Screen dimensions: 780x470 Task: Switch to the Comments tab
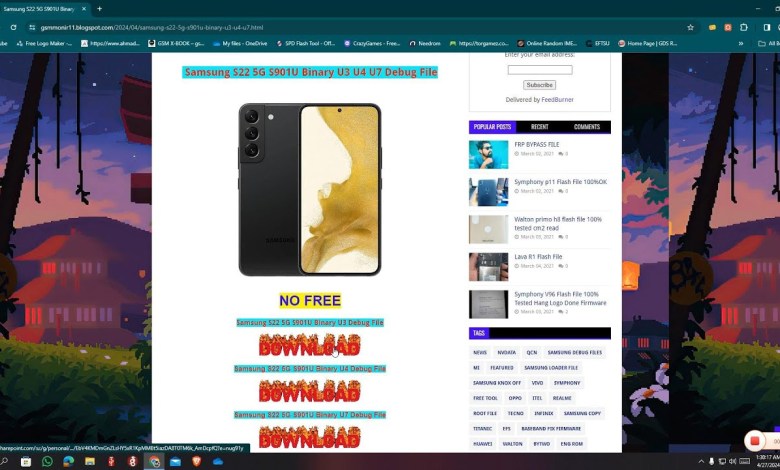pyautogui.click(x=587, y=127)
